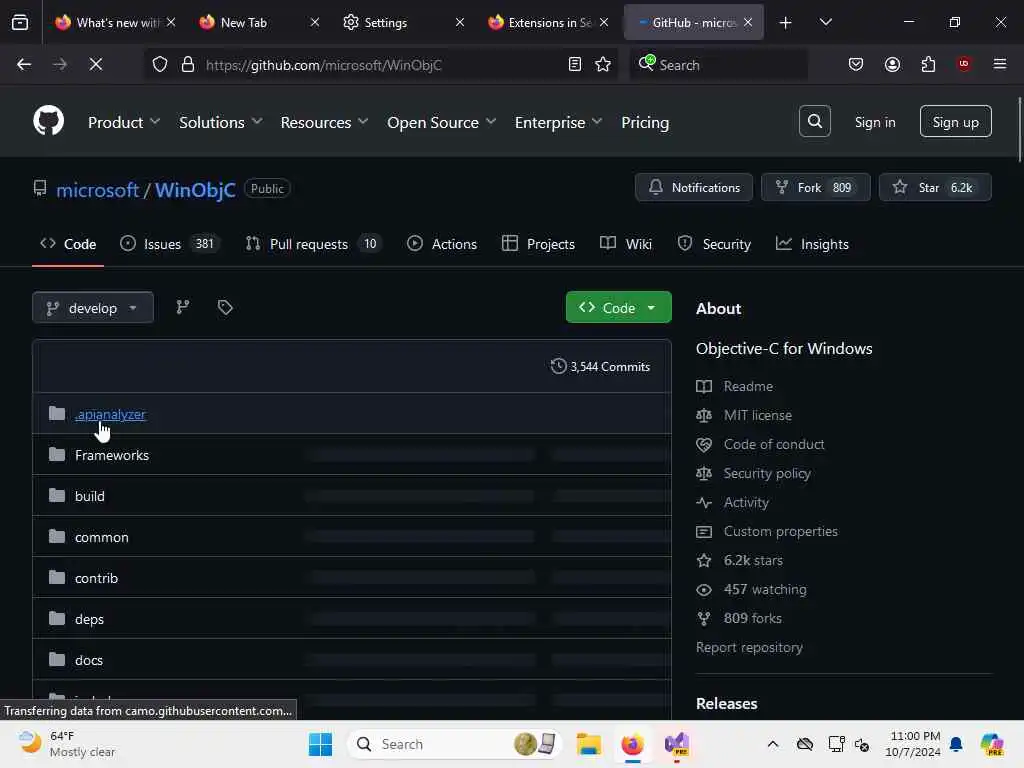Image resolution: width=1024 pixels, height=768 pixels.
Task: Open the Pull requests tab
Action: click(x=313, y=244)
